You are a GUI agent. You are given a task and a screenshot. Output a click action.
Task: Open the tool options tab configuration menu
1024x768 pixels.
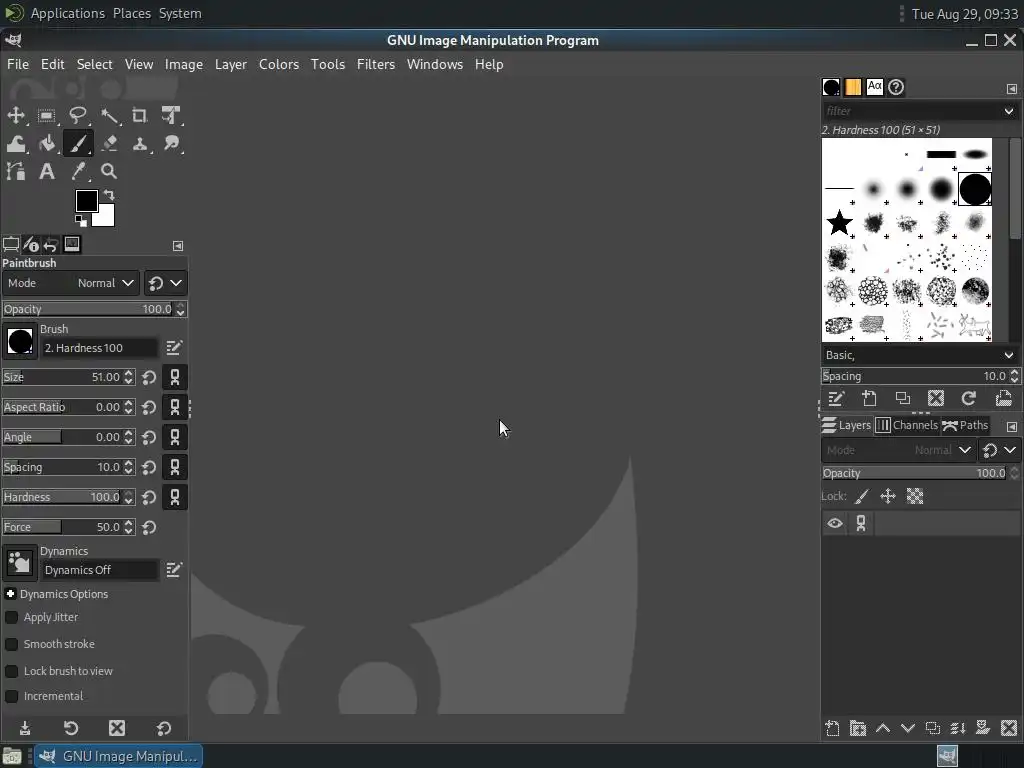[x=178, y=246]
